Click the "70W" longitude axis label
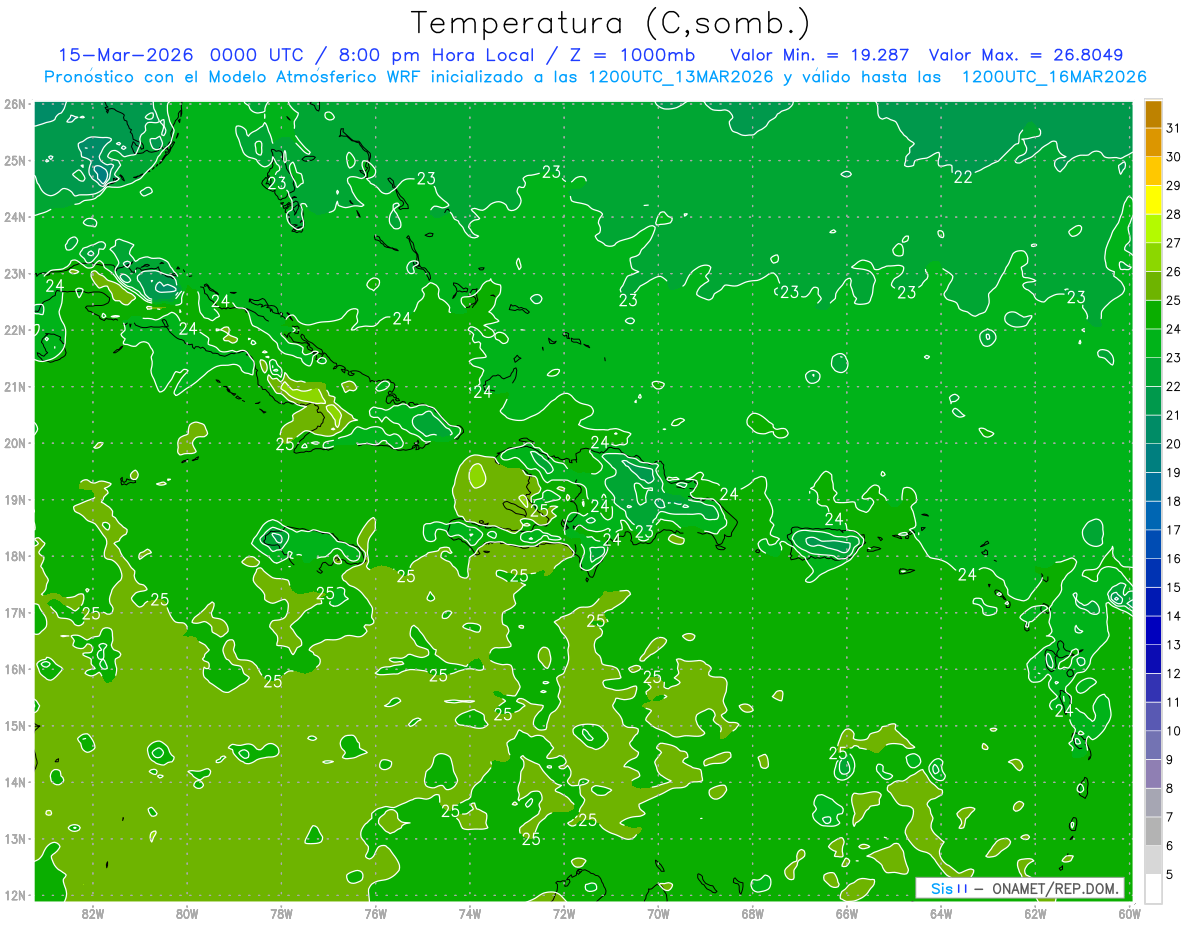1200x927 pixels. point(658,912)
